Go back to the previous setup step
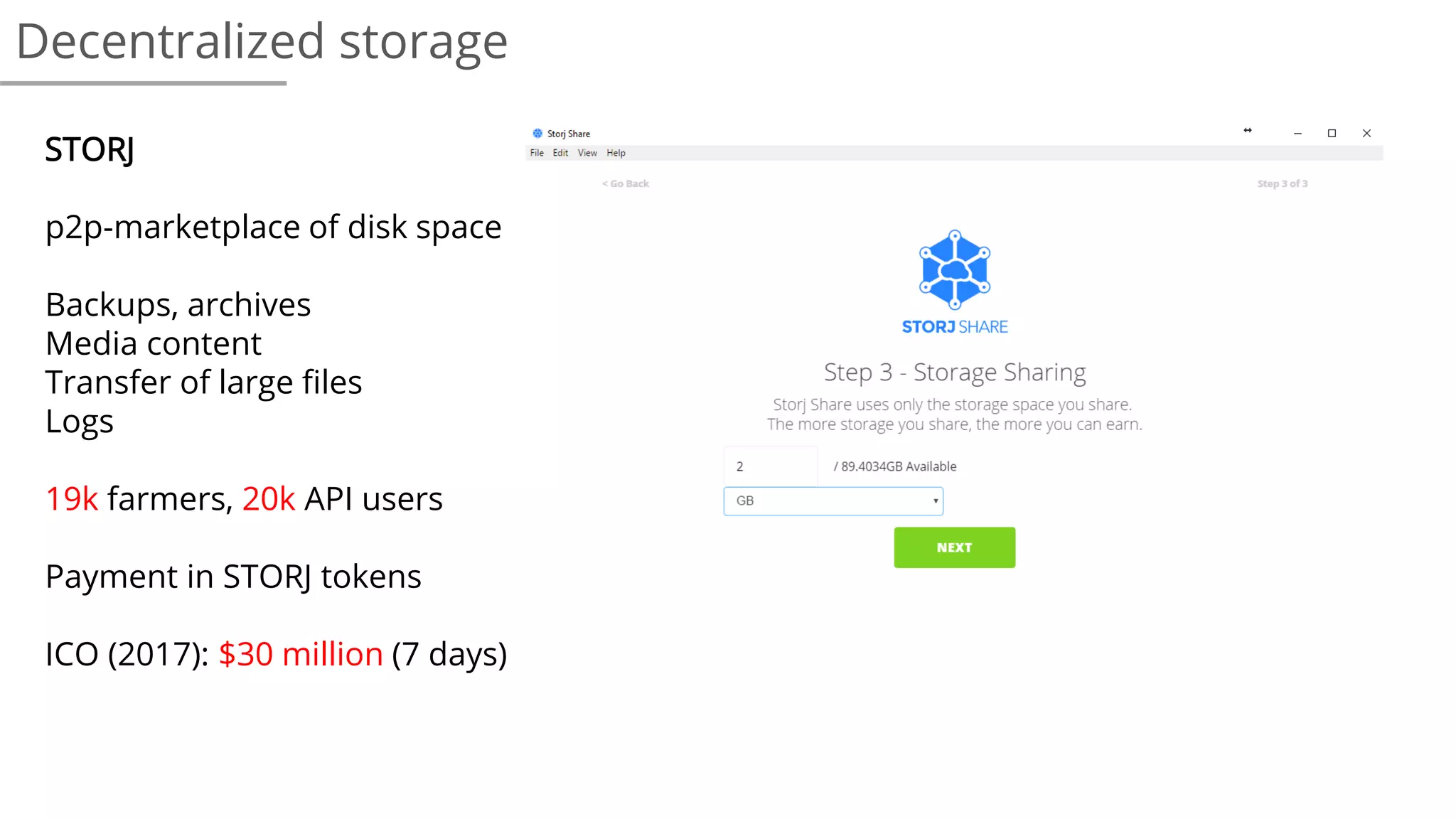This screenshot has height=819, width=1456. coord(626,183)
